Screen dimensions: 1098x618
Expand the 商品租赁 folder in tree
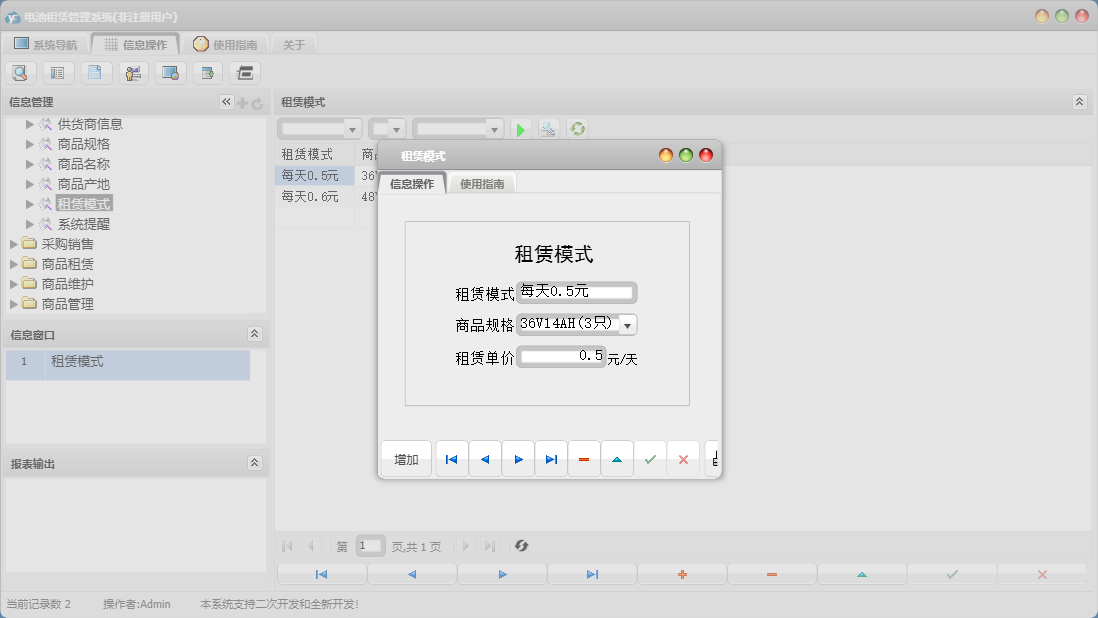14,264
